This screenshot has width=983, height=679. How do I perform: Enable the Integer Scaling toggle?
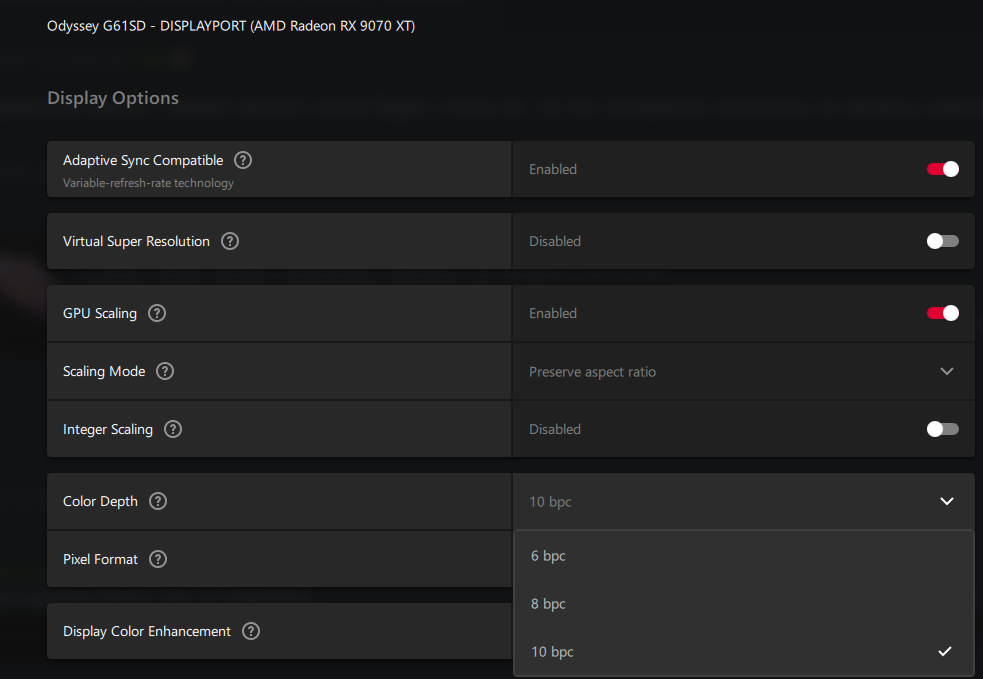point(943,429)
